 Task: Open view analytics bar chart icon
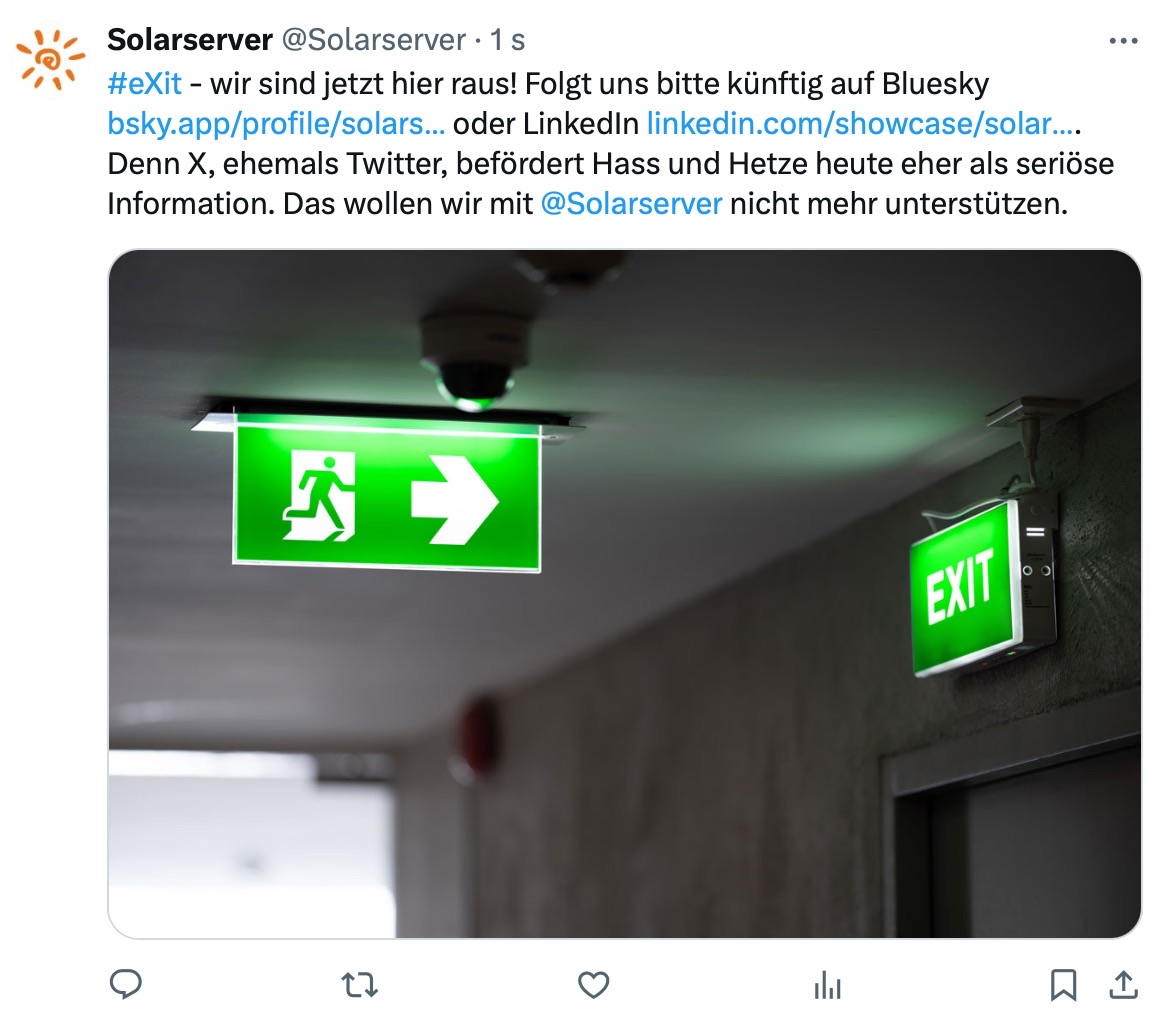pos(828,985)
